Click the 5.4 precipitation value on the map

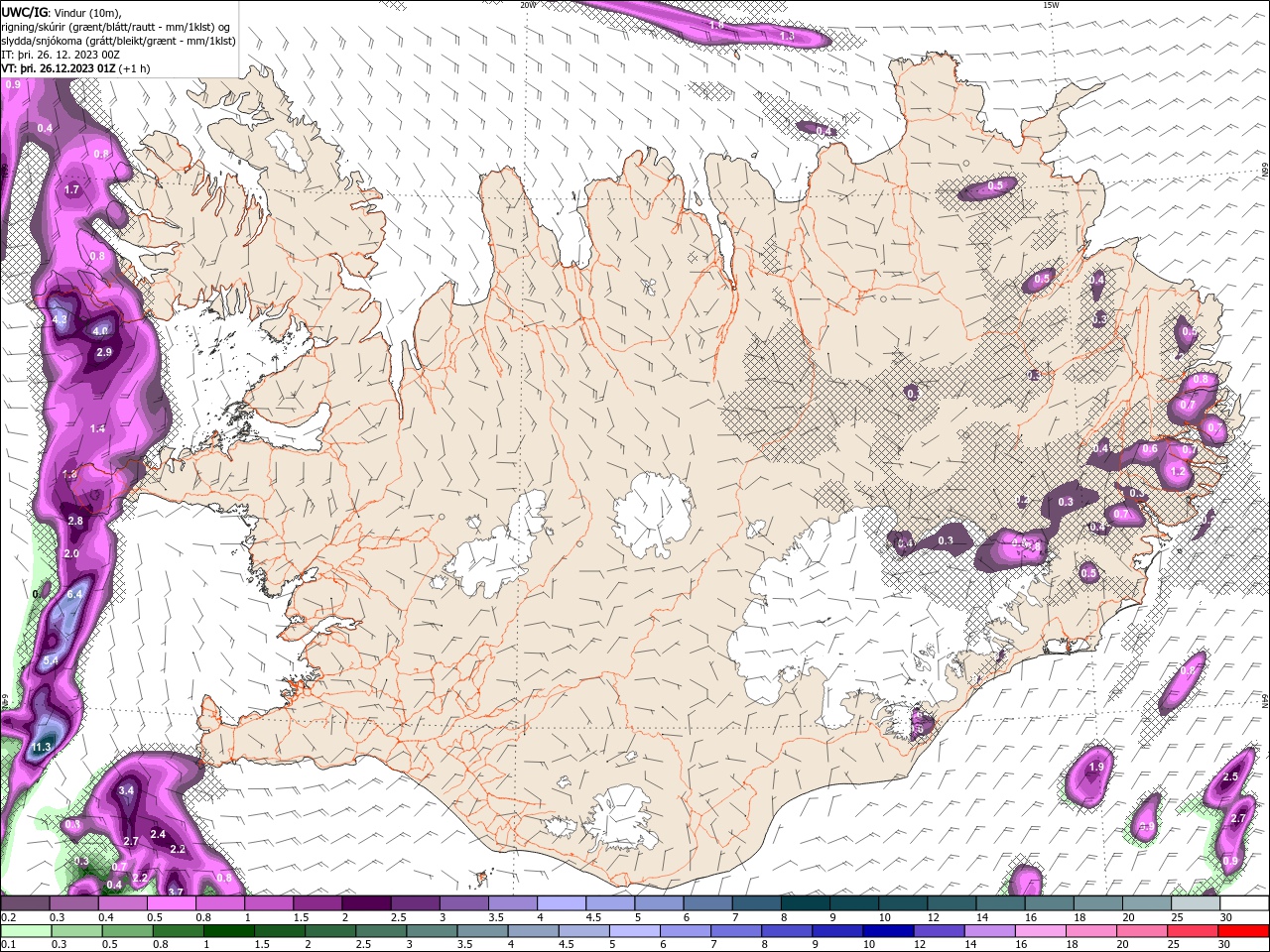click(x=51, y=659)
